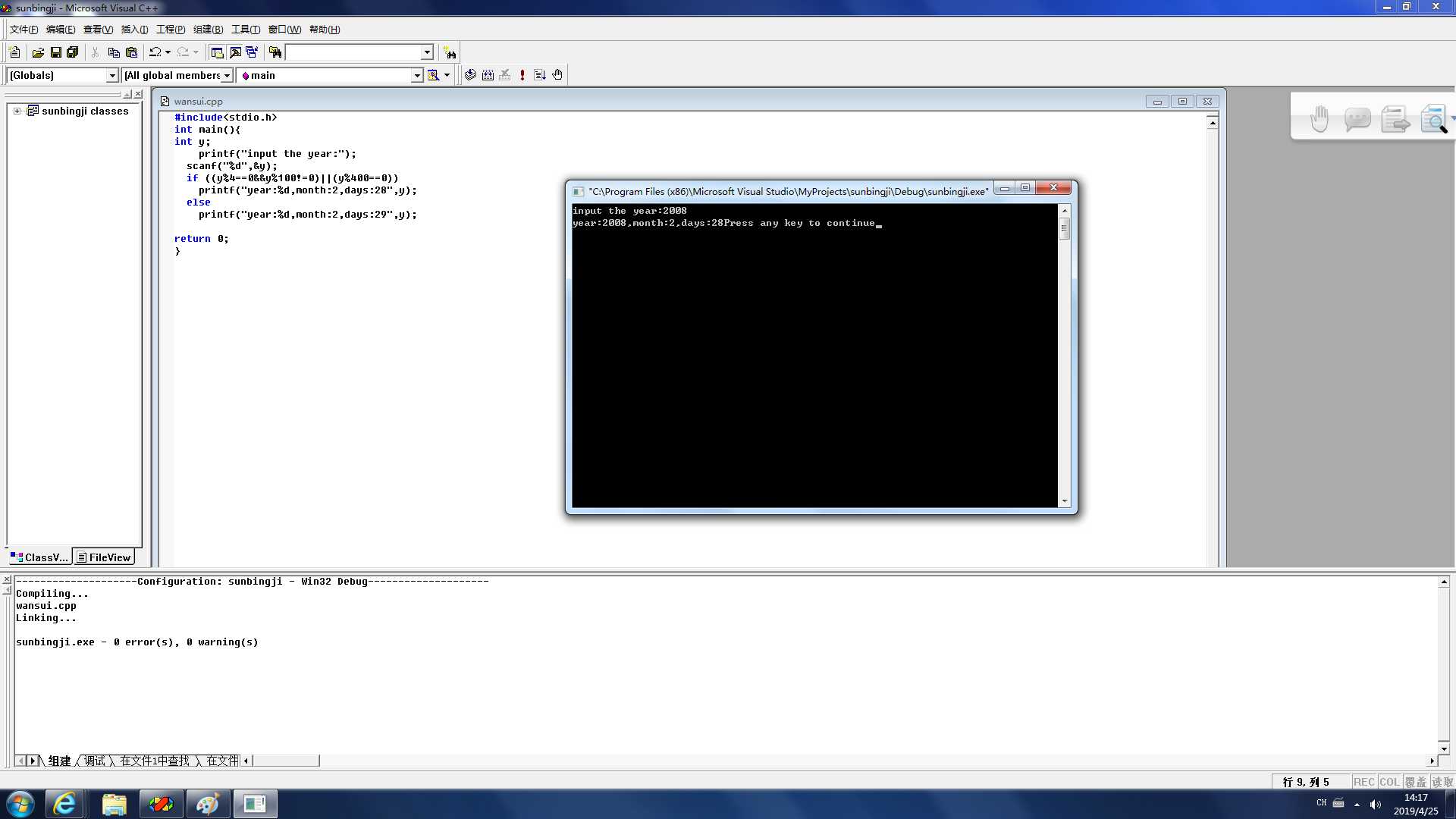The height and width of the screenshot is (819, 1456).
Task: Open the main function dropdown
Action: pos(417,75)
